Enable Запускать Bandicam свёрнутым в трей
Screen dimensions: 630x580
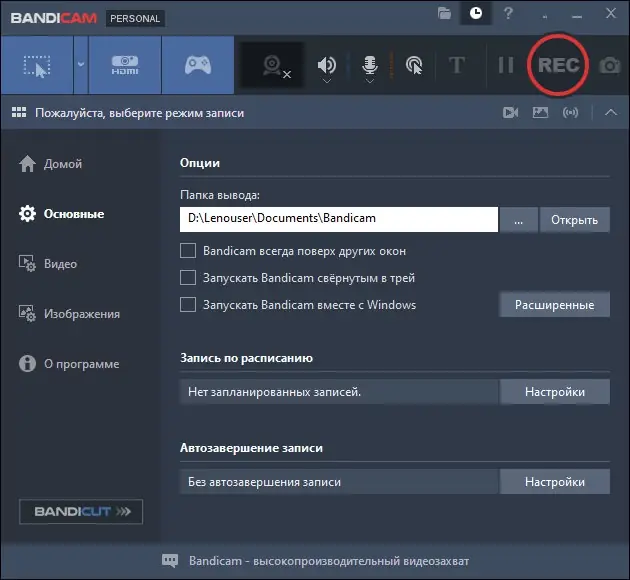188,278
